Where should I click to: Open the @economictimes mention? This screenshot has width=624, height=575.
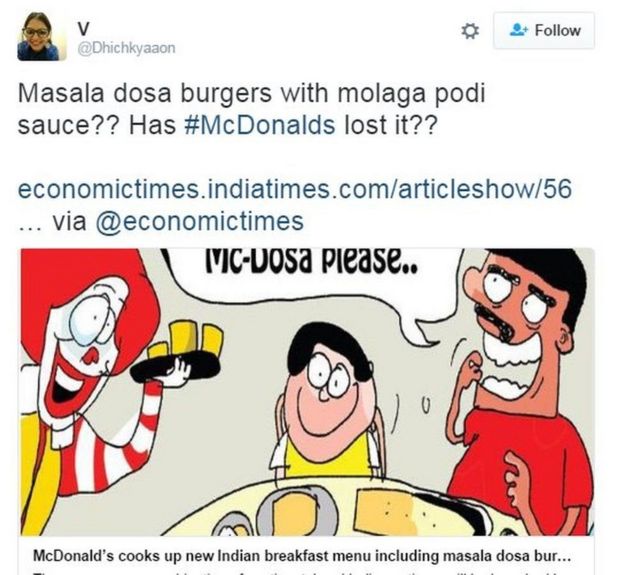pos(199,221)
